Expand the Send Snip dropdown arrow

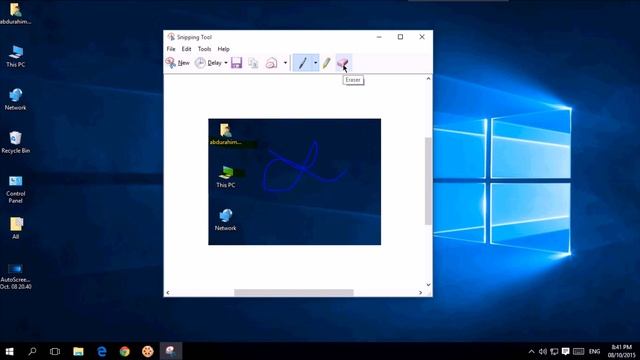pos(285,63)
